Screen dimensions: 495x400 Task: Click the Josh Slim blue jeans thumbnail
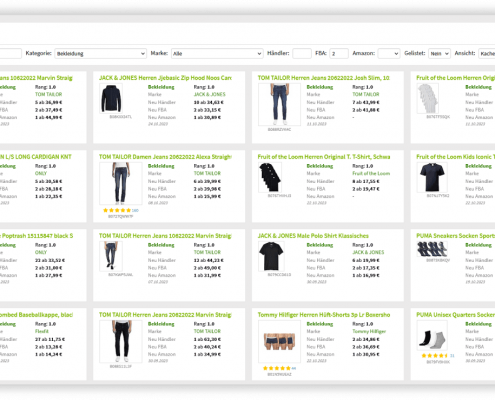click(279, 104)
